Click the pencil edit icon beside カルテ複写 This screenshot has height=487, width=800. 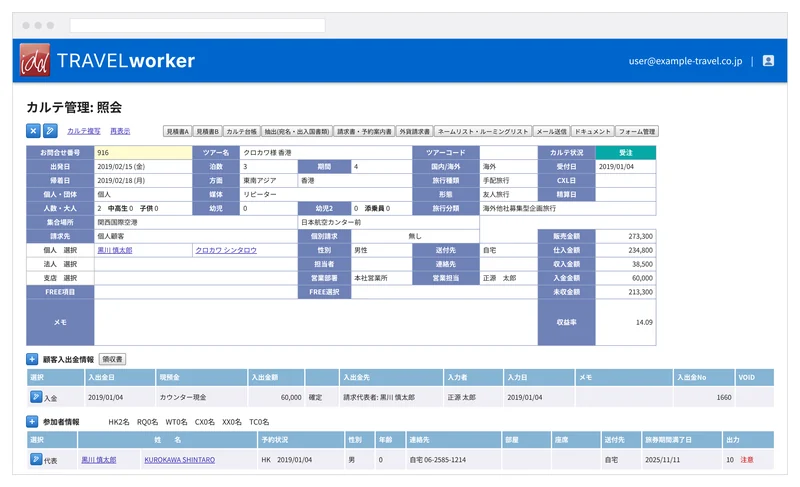(x=50, y=131)
